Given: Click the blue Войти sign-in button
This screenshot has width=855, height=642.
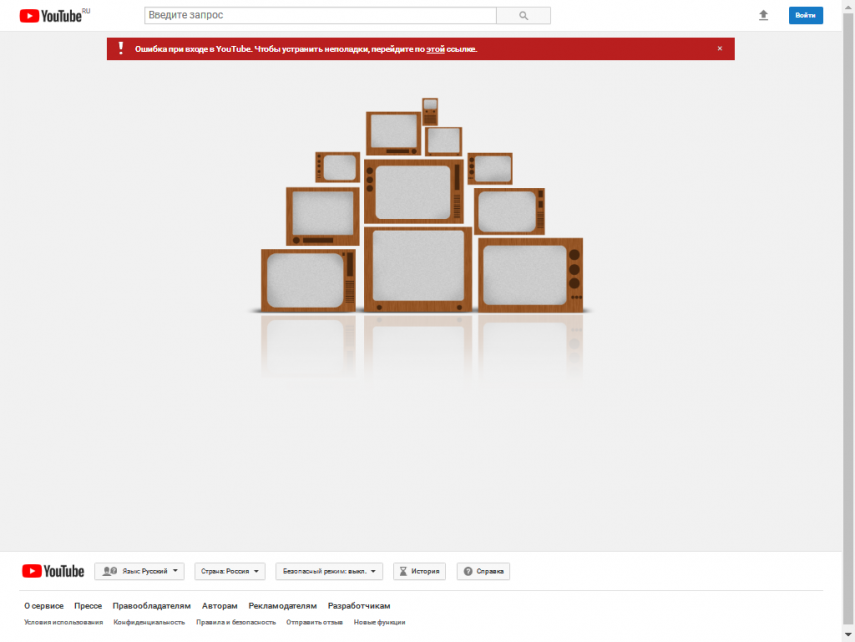Looking at the screenshot, I should click(x=805, y=16).
